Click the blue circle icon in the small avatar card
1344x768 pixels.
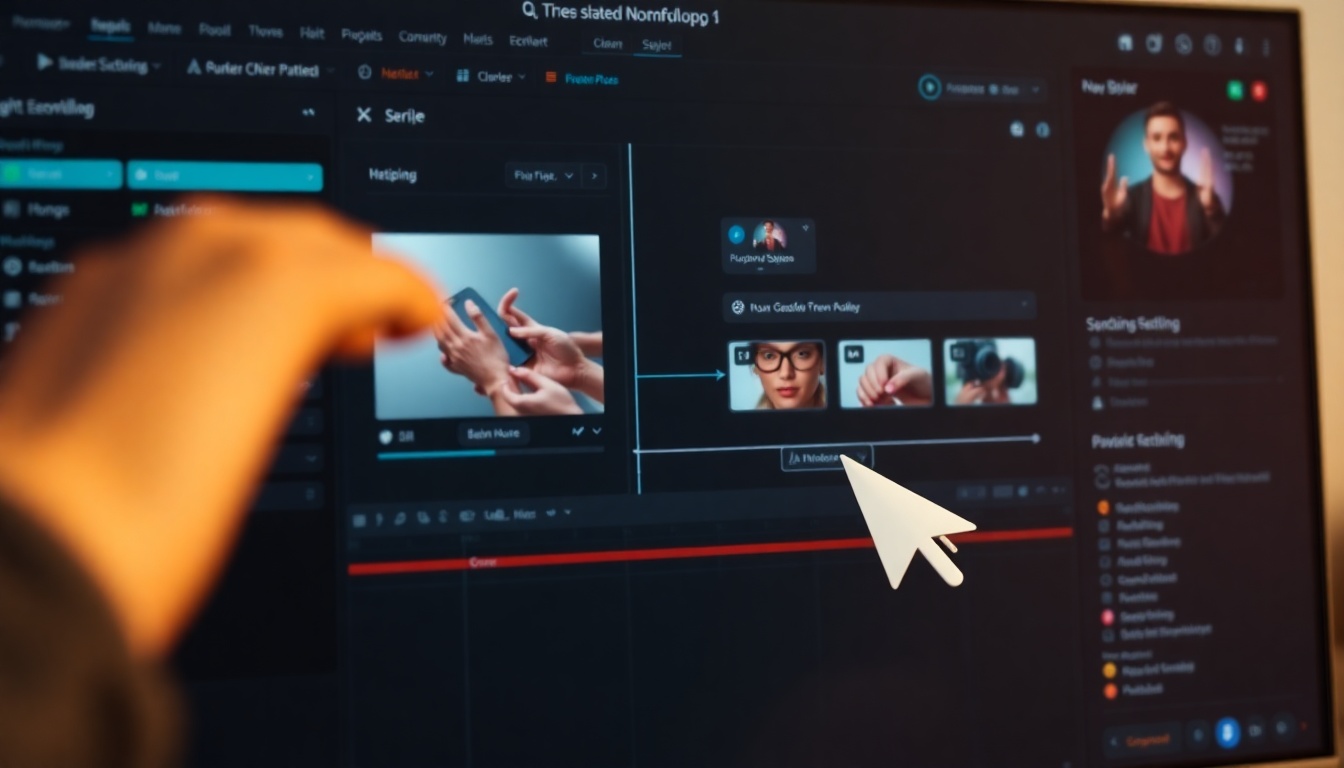[x=737, y=235]
